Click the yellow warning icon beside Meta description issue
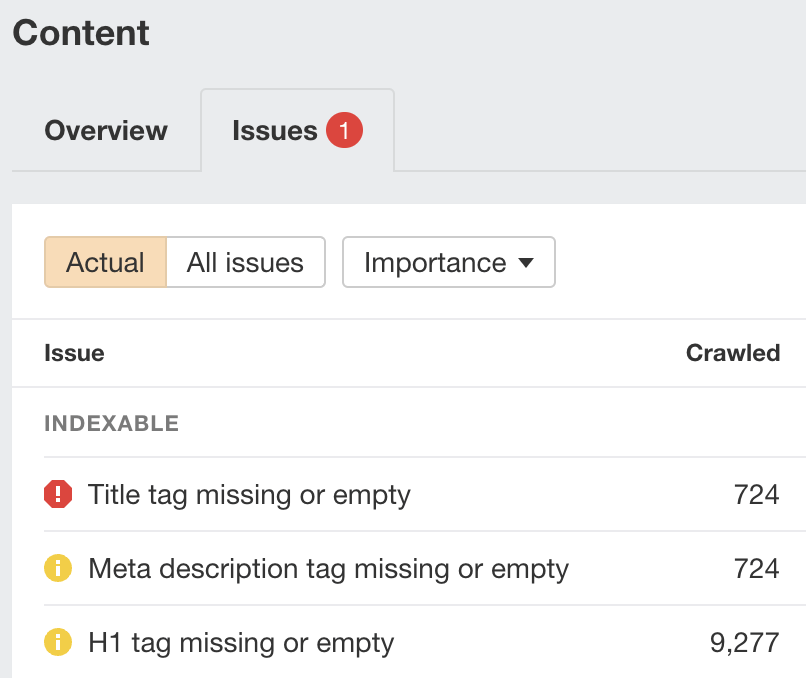806x678 pixels. [58, 569]
